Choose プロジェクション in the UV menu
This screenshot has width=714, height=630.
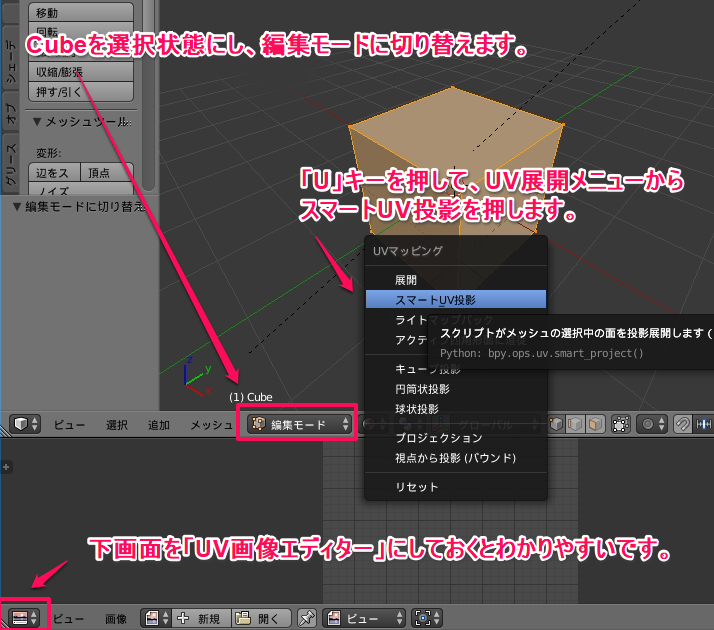pos(456,437)
